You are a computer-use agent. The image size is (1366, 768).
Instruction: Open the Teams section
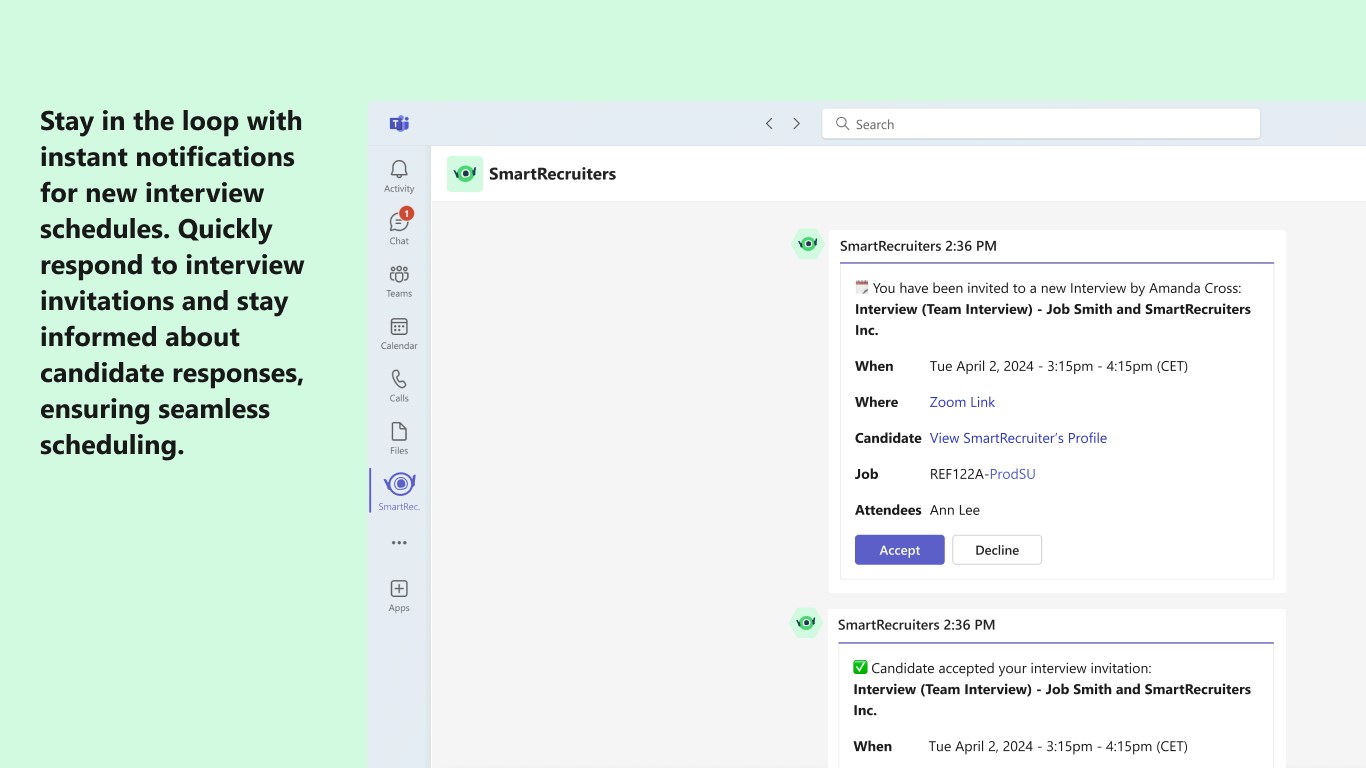[399, 280]
